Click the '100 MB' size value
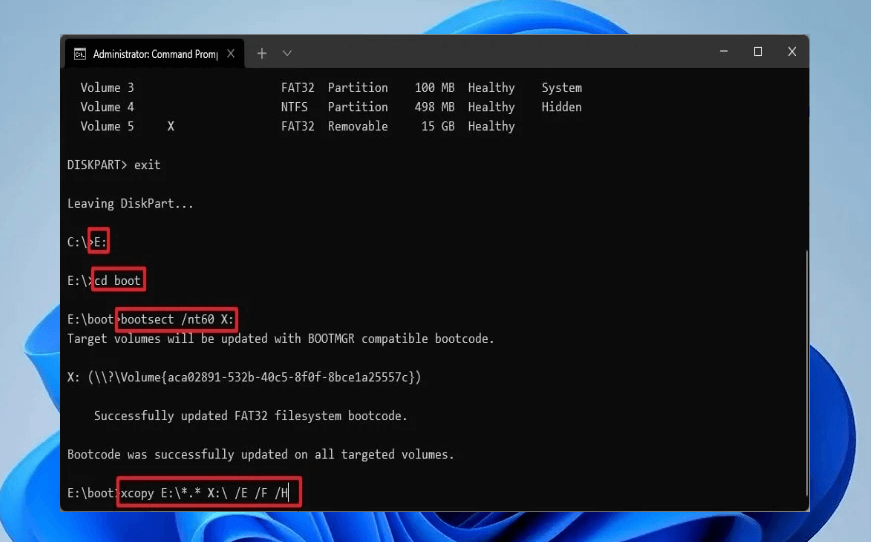Viewport: 871px width, 542px height. point(434,88)
